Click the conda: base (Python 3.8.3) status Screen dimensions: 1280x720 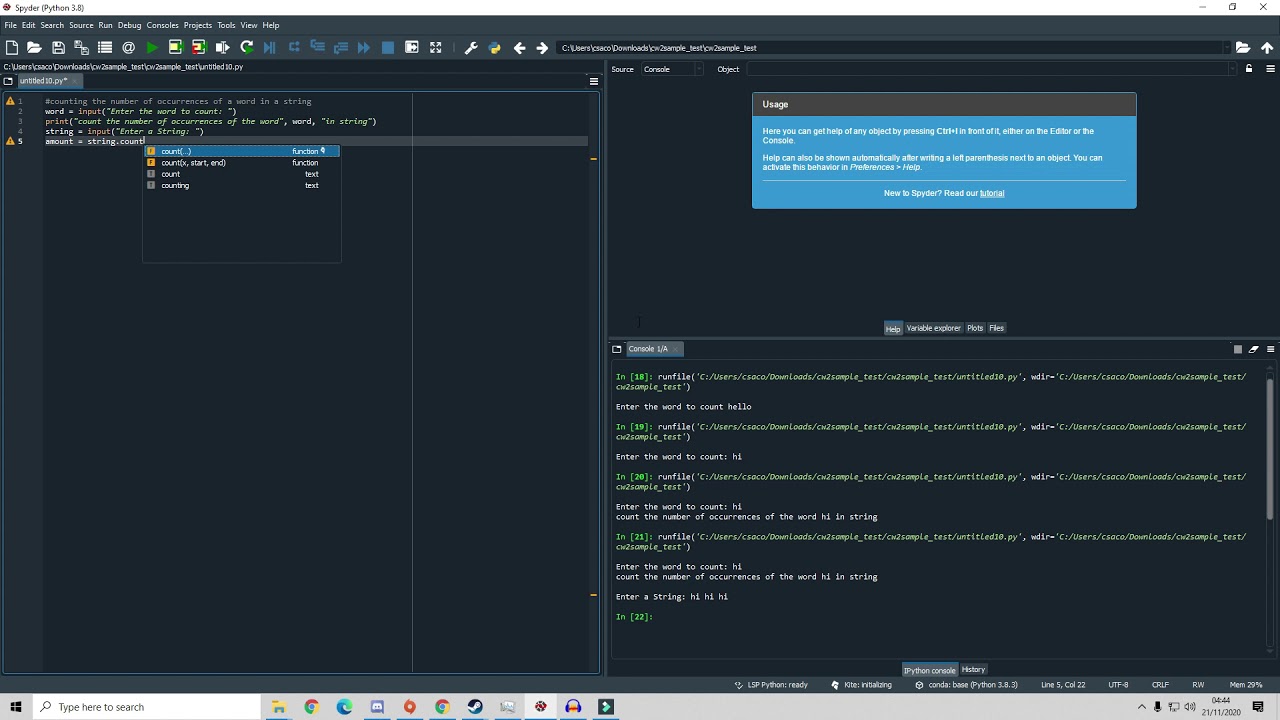[966, 685]
